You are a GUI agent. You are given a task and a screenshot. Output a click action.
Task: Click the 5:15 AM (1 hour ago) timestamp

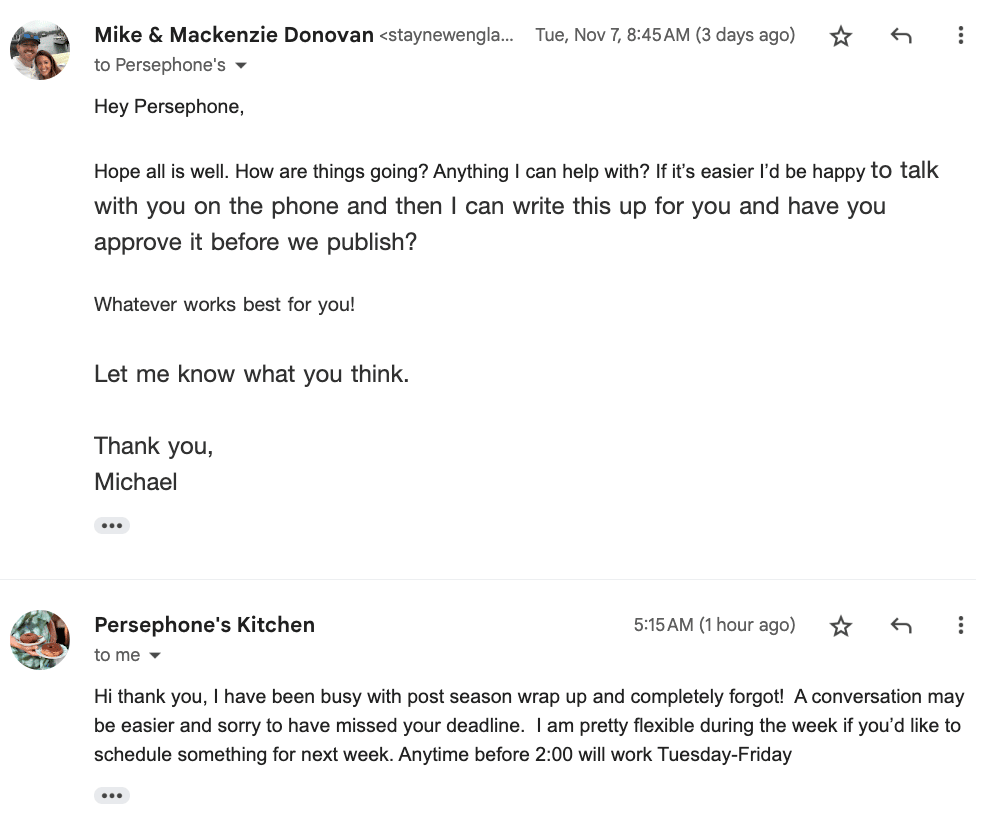pyautogui.click(x=714, y=625)
